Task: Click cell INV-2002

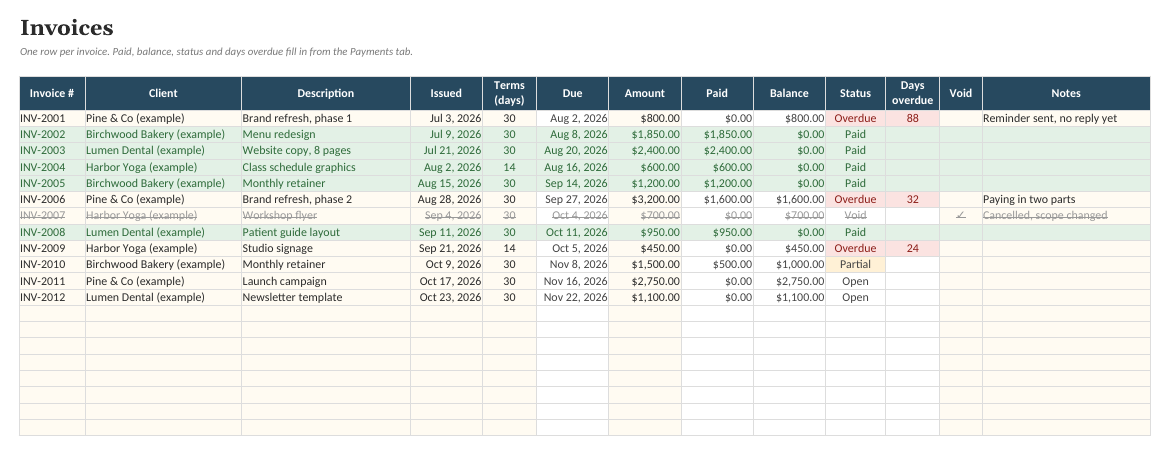Action: tap(52, 135)
